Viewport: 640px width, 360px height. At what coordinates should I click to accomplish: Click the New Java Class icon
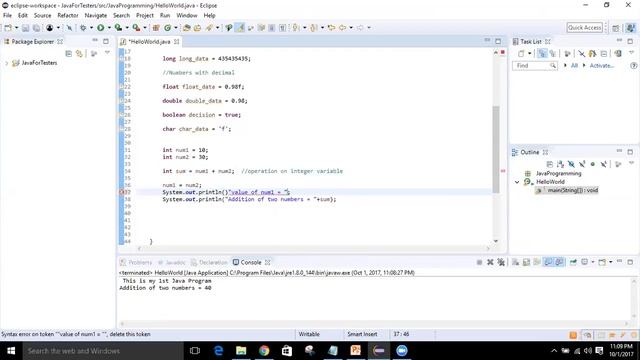point(167,28)
